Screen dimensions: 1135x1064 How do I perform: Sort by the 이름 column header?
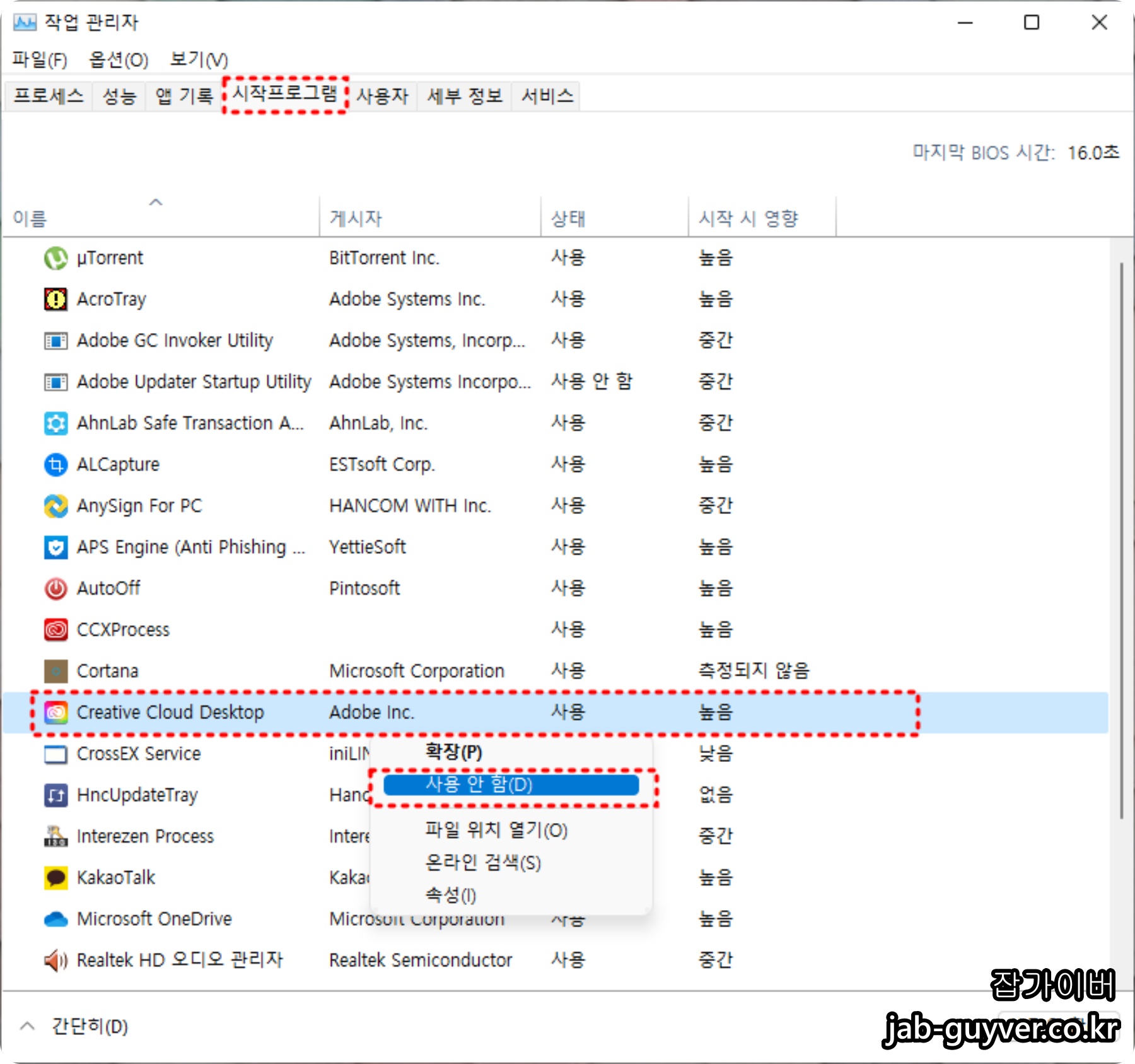coord(161,217)
